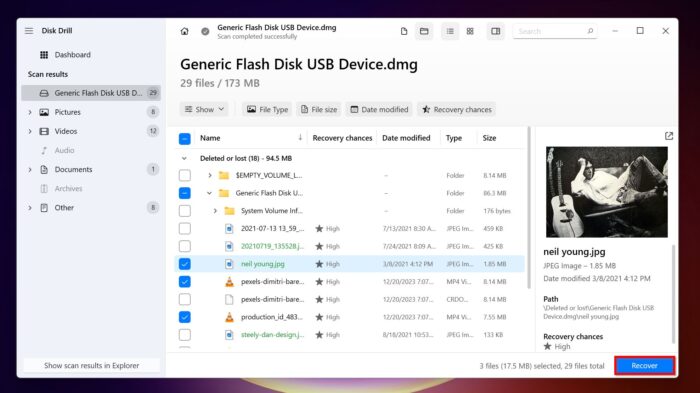
Task: Open the Show dropdown filter
Action: coord(204,109)
